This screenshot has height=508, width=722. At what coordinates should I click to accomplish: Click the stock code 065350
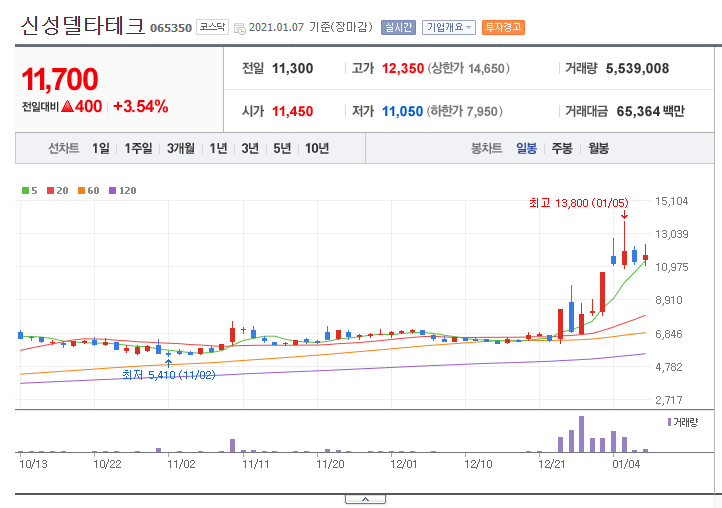[171, 28]
